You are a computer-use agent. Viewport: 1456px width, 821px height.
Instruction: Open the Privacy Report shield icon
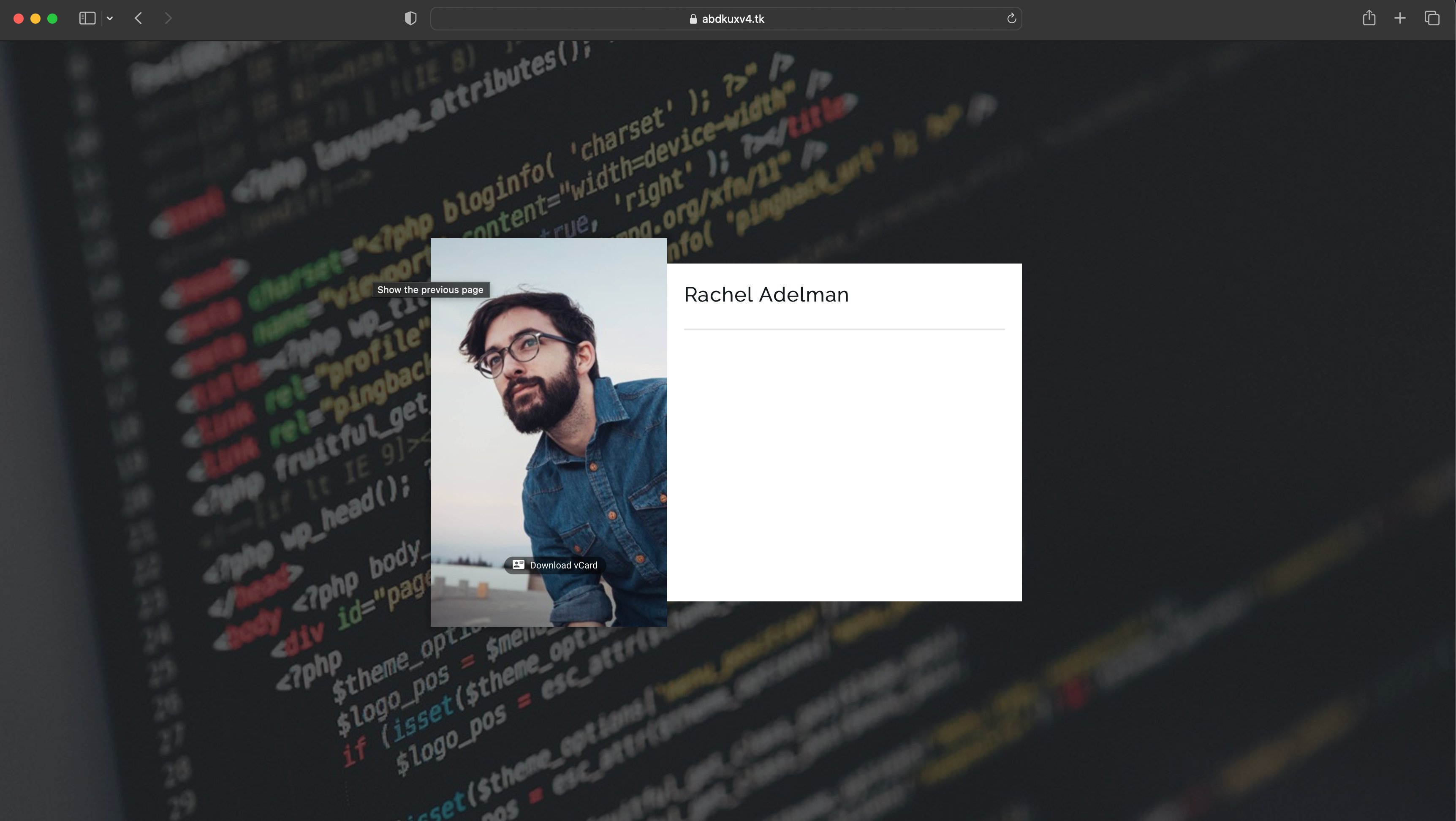[x=411, y=19]
